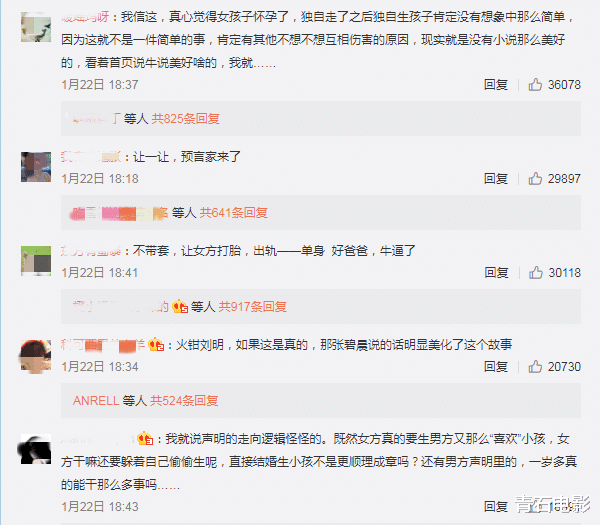Expand the 共825条回复 thread
Viewport: 600px width, 525px height.
tap(186, 119)
